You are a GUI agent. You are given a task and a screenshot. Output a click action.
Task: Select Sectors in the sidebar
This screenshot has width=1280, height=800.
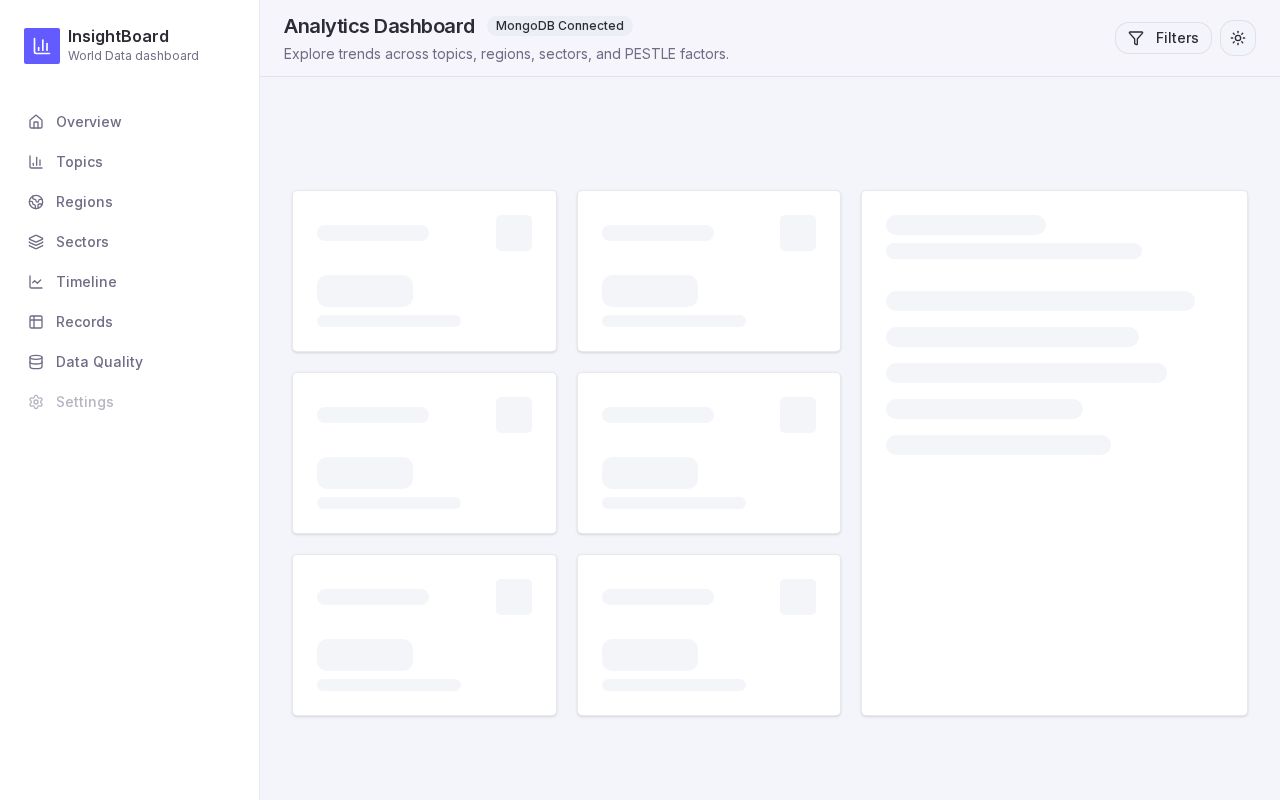(130, 242)
